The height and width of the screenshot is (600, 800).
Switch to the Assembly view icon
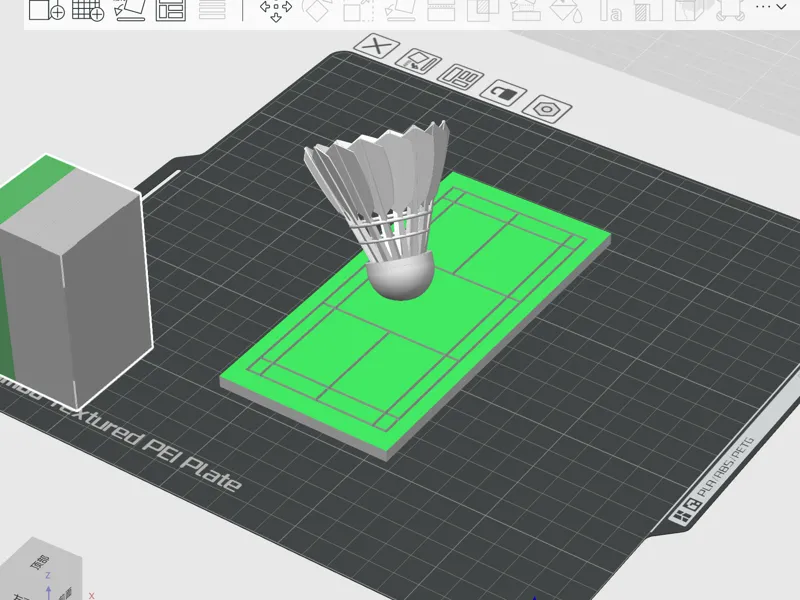tap(731, 11)
